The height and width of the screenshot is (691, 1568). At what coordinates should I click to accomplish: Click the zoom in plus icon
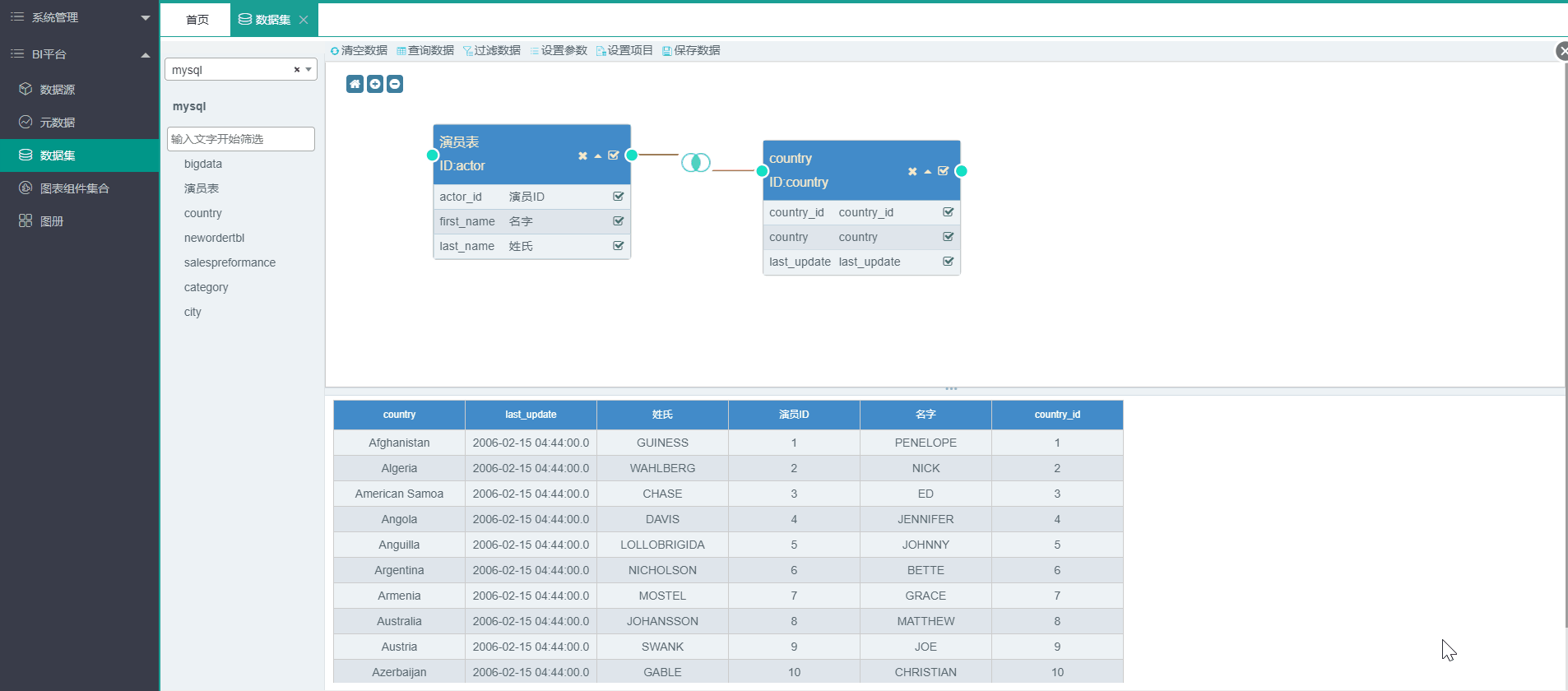click(375, 84)
